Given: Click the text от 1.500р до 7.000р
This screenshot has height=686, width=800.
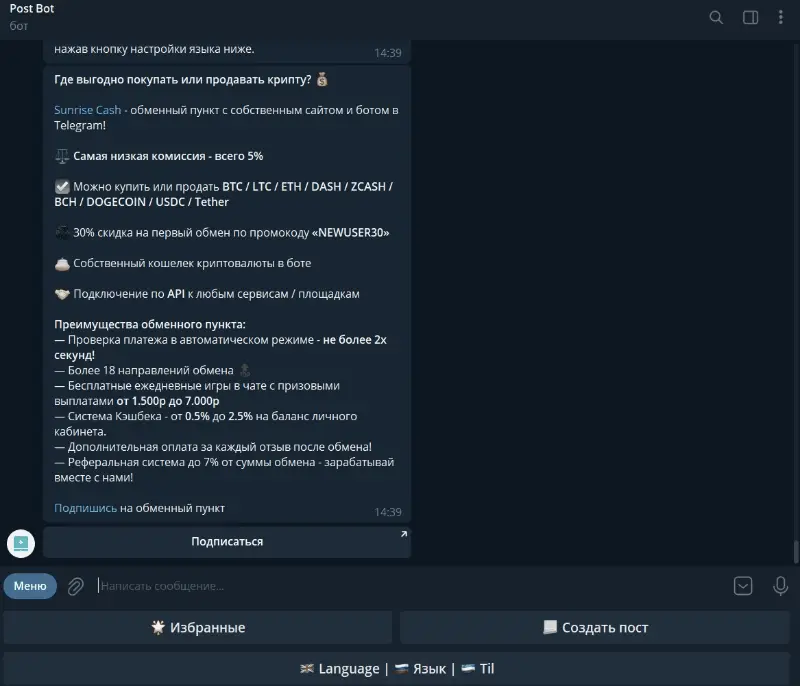Looking at the screenshot, I should pyautogui.click(x=168, y=401).
